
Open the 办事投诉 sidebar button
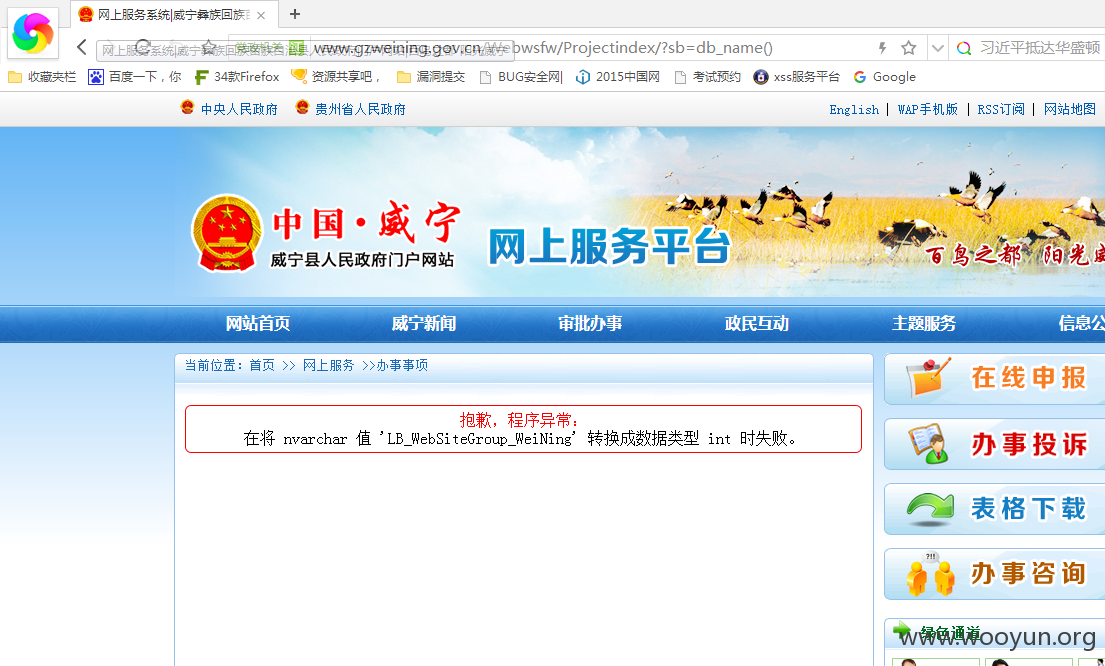(994, 444)
